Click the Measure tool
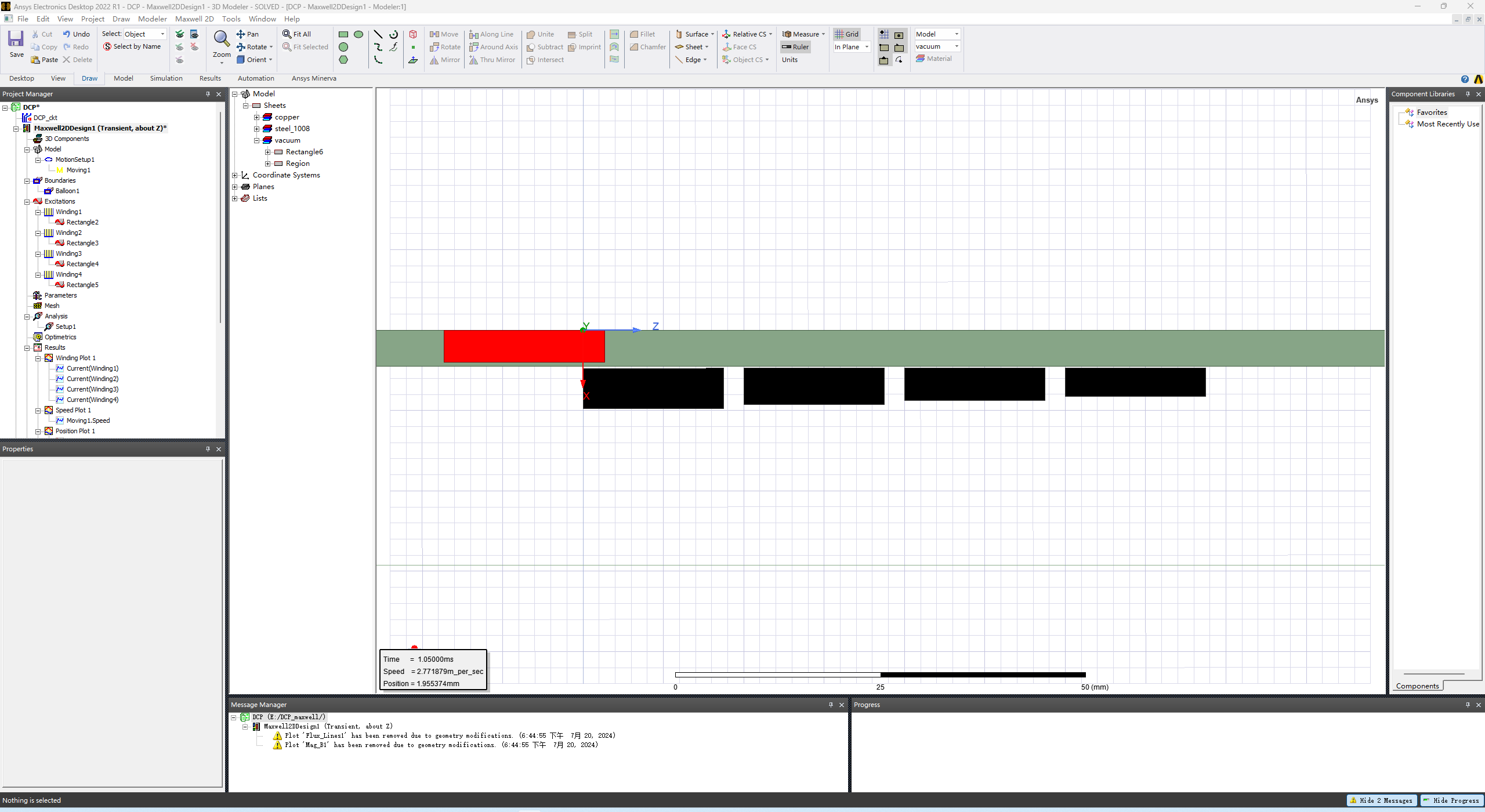The width and height of the screenshot is (1485, 812). (803, 34)
